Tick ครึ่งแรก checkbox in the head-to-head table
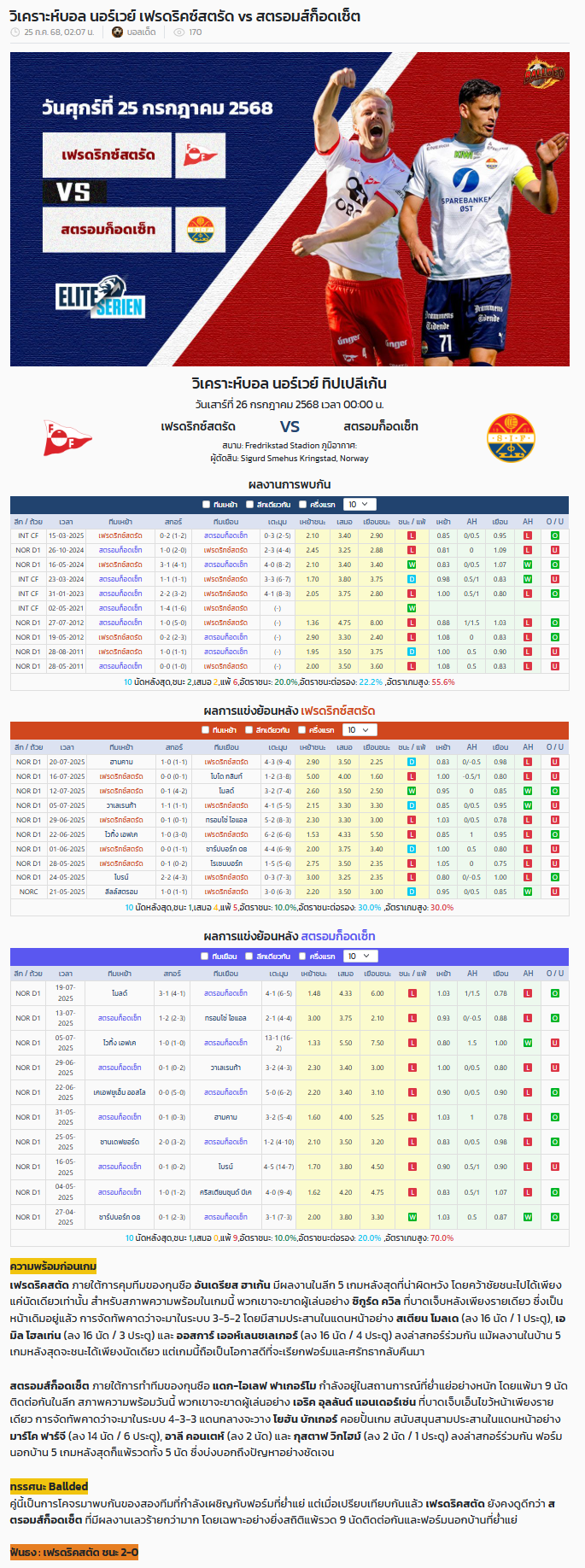The width and height of the screenshot is (585, 1568). tap(303, 505)
